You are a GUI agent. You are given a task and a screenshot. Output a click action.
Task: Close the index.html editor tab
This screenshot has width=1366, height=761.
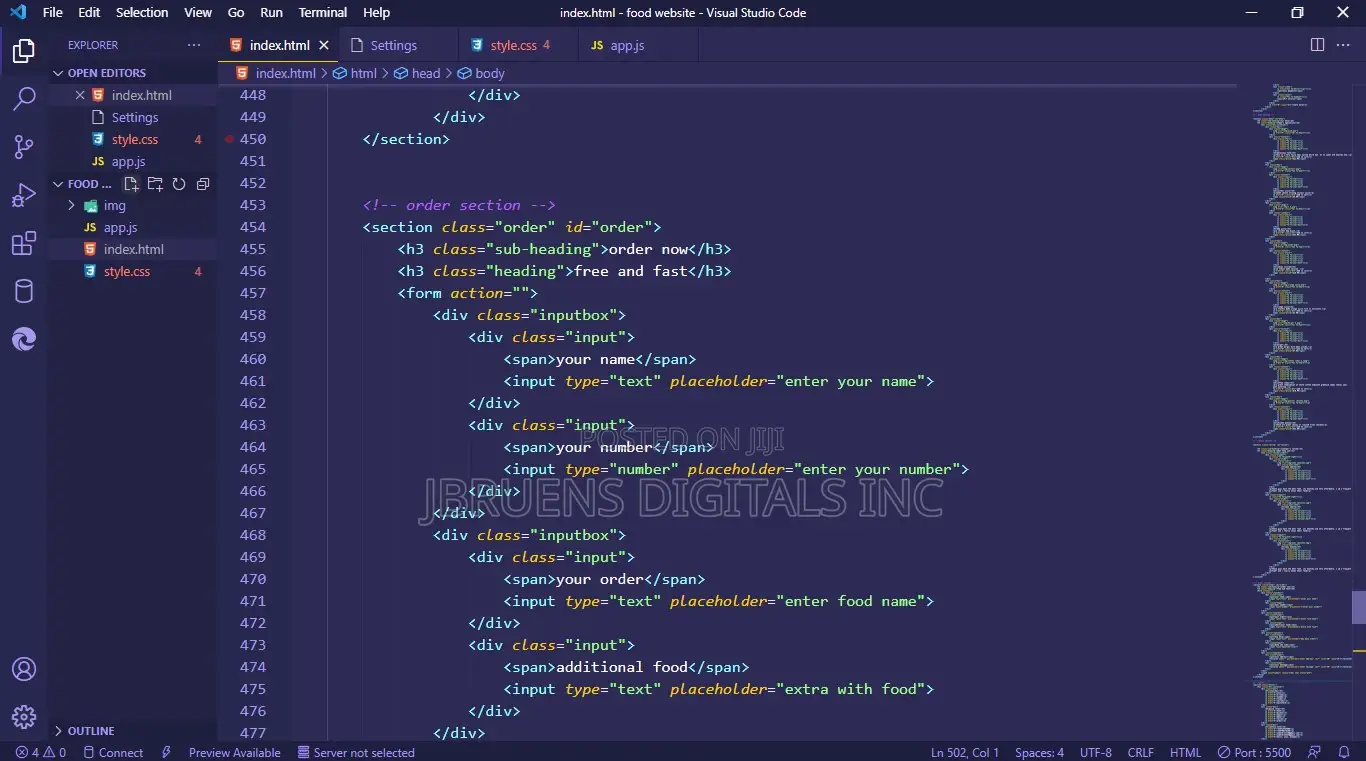(324, 45)
